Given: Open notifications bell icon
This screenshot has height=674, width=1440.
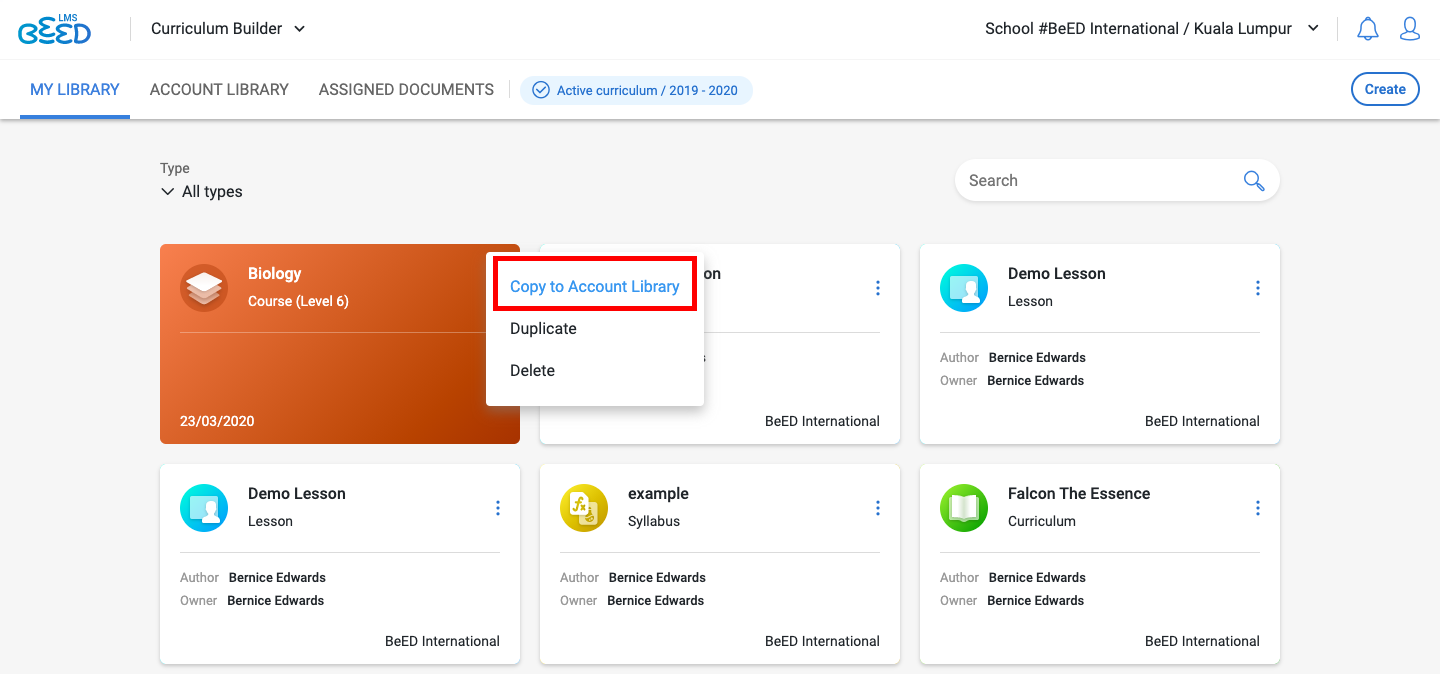Looking at the screenshot, I should click(1367, 29).
